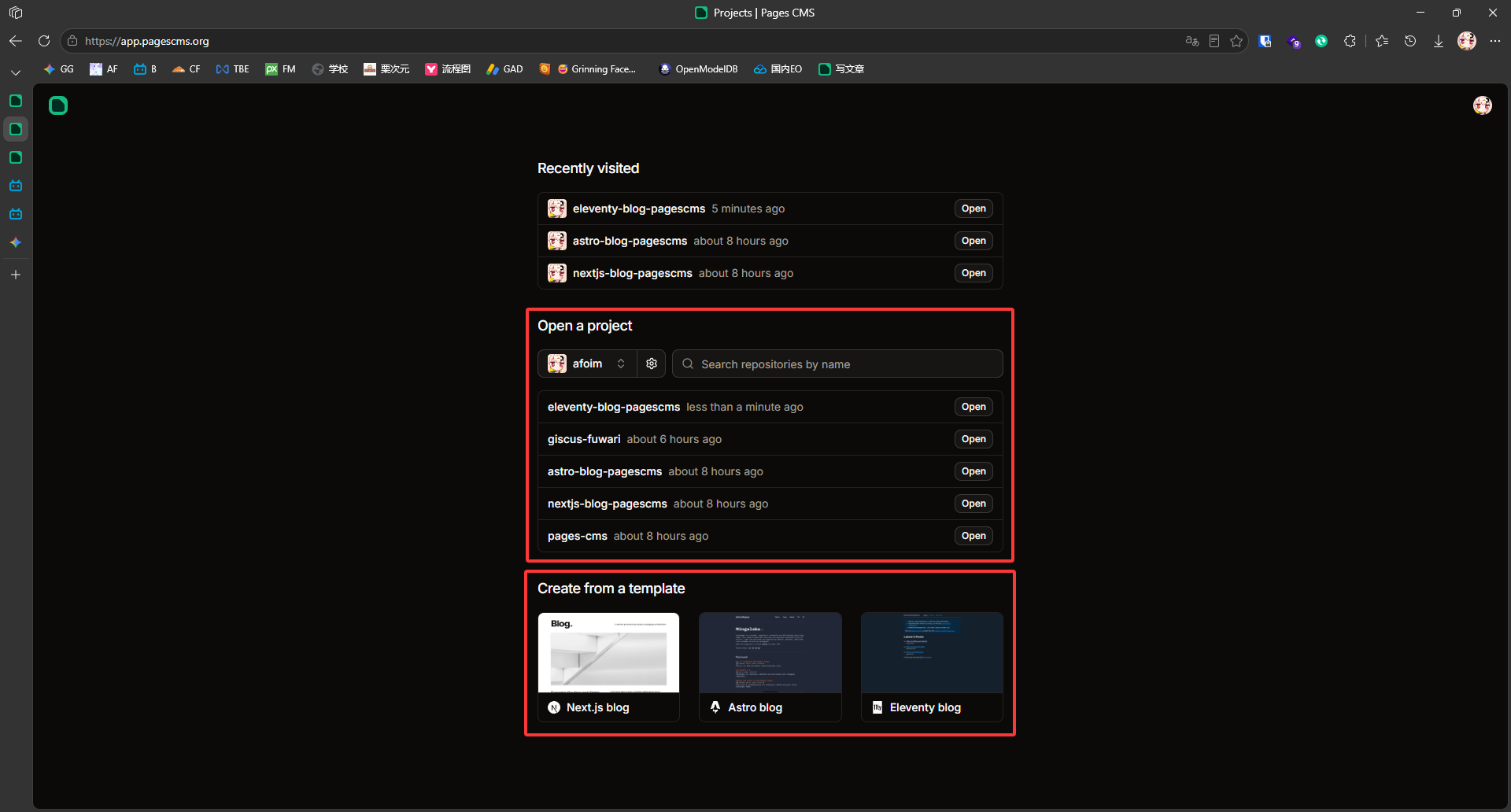This screenshot has width=1511, height=812.
Task: Open the 学校 bookmark
Action: pyautogui.click(x=330, y=69)
